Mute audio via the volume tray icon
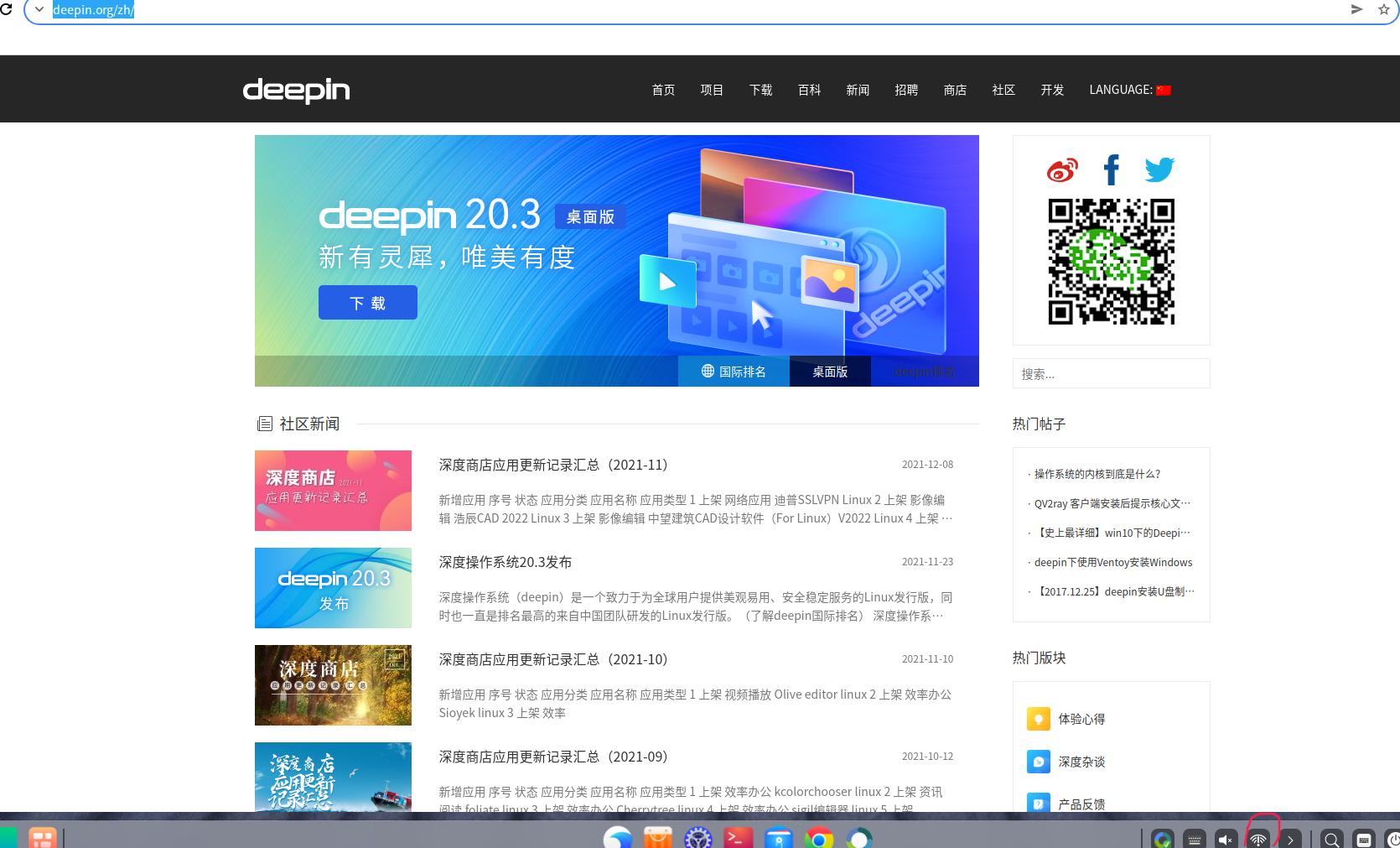The width and height of the screenshot is (1400, 848). point(1225,838)
